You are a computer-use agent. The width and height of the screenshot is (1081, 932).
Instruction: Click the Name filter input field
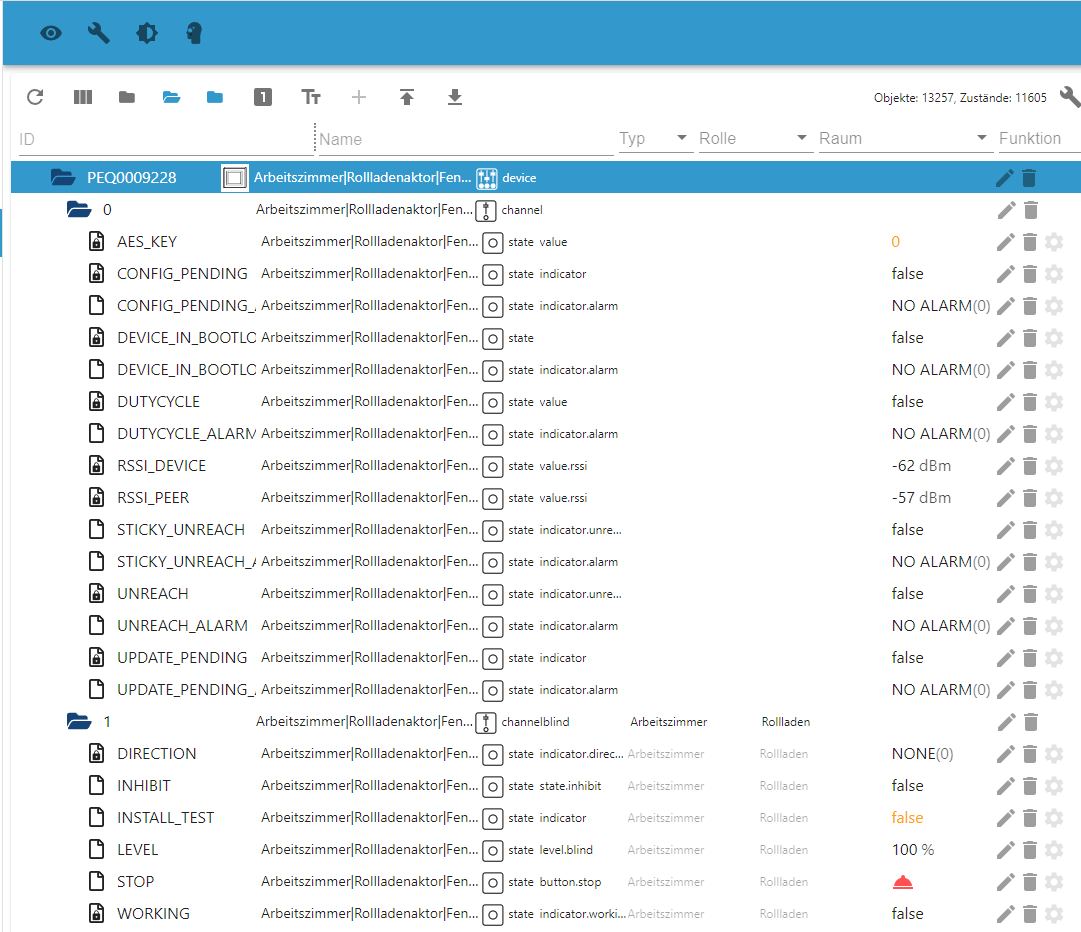click(466, 139)
